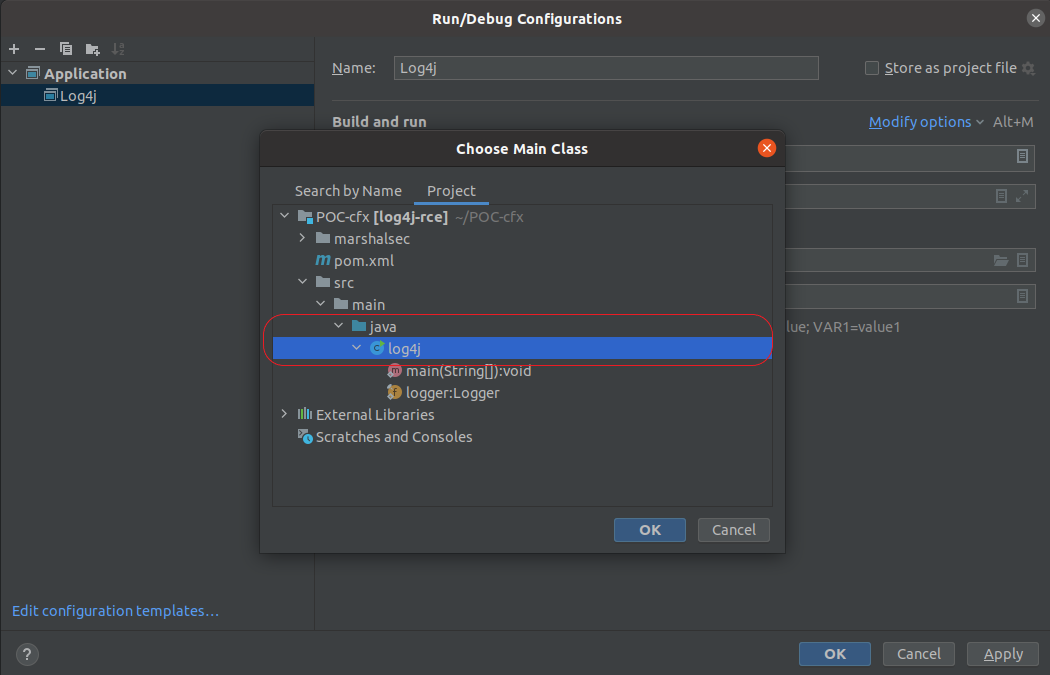Screen dimensions: 1050x675
Task: Click the POC-cfx project module icon
Action: point(305,216)
